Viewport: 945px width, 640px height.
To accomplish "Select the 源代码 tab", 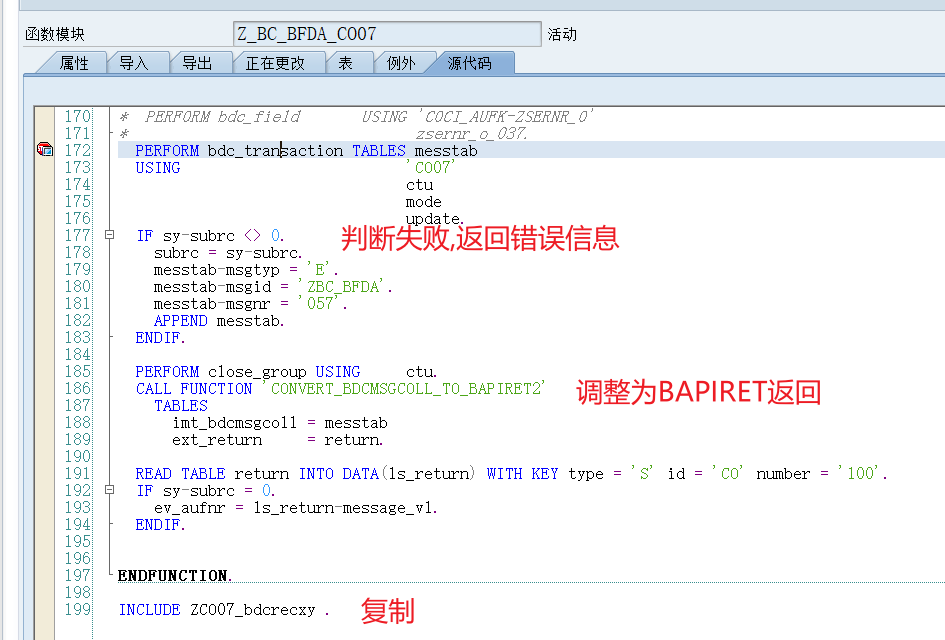I will click(x=469, y=63).
